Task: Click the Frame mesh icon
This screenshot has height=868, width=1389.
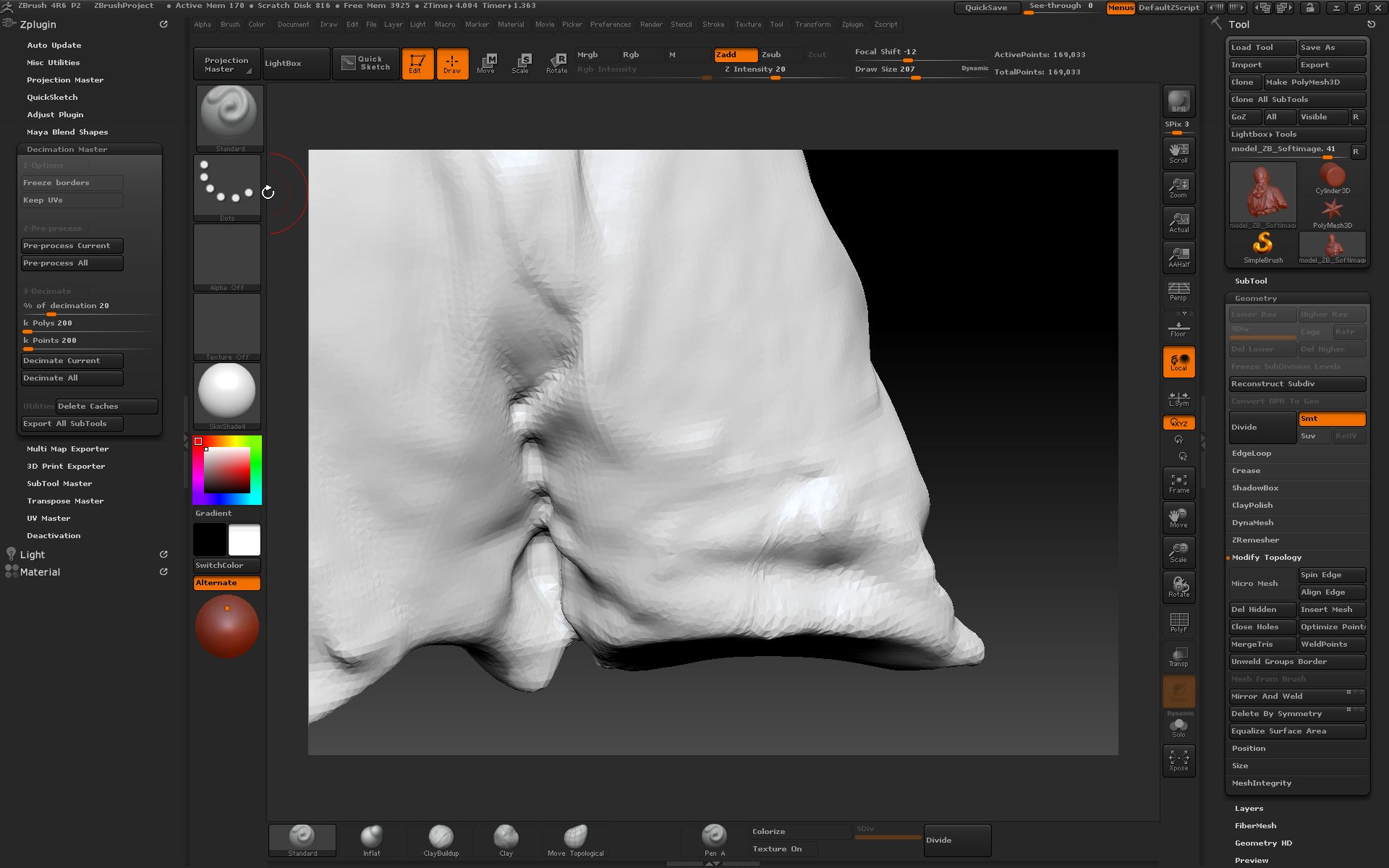Action: pos(1178,483)
